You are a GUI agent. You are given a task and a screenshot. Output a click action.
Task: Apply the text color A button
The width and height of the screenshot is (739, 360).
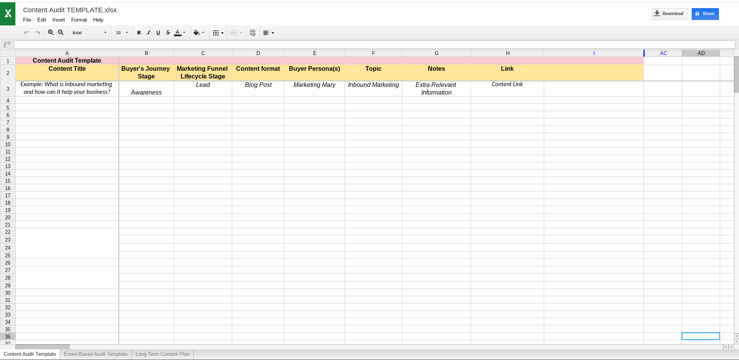pyautogui.click(x=178, y=33)
